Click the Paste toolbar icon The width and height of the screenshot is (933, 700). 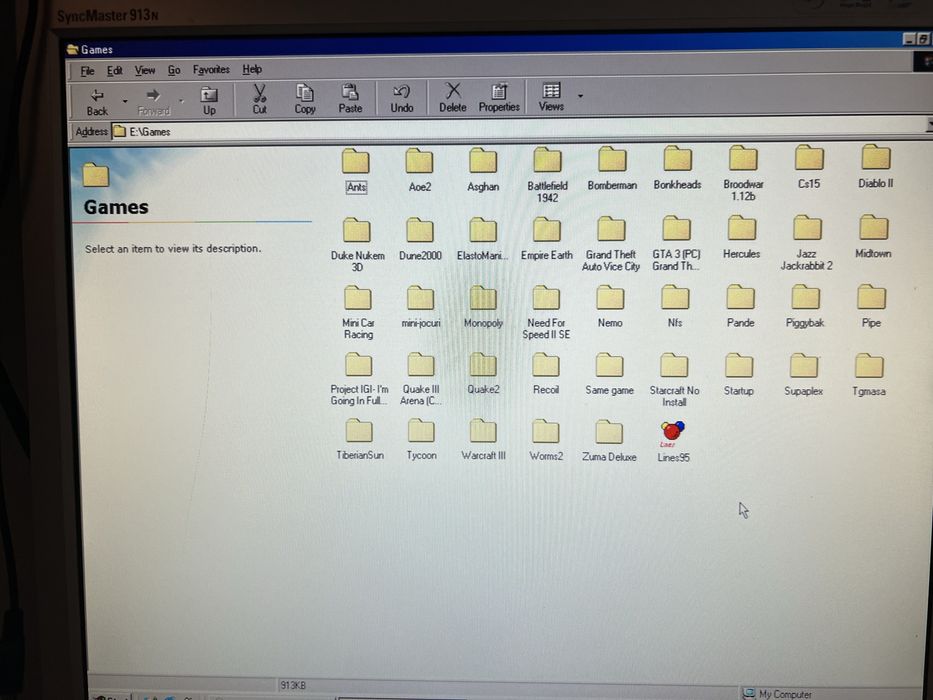tap(350, 99)
